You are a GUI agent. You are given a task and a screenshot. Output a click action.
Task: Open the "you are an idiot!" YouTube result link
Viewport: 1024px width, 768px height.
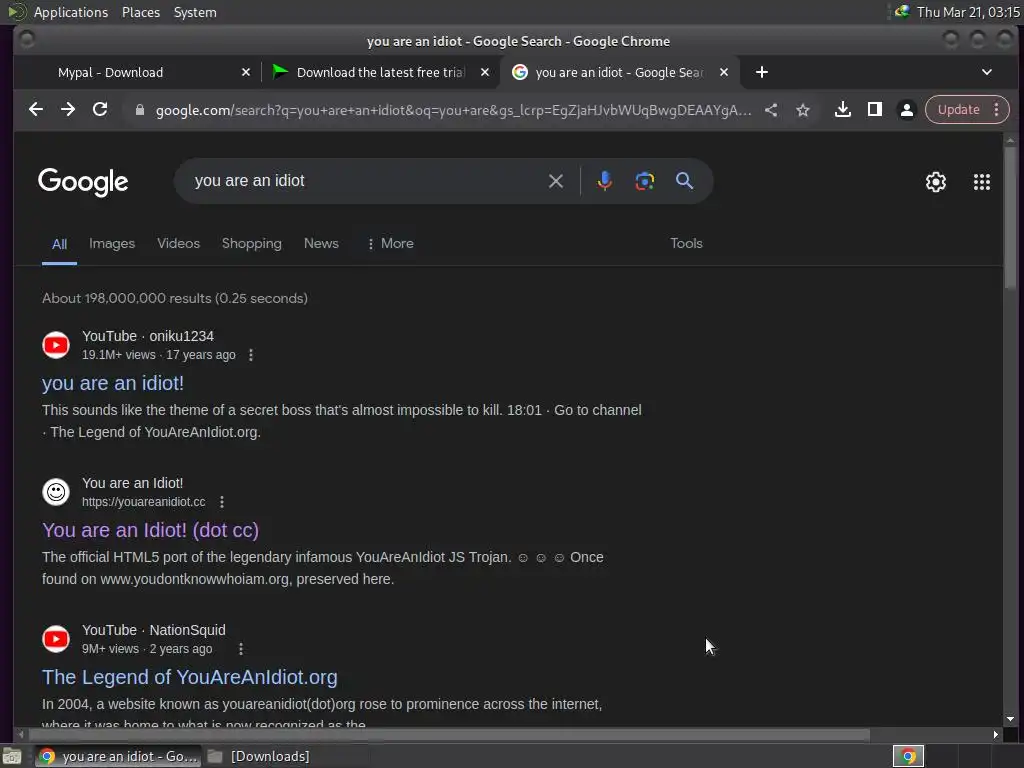(x=113, y=383)
